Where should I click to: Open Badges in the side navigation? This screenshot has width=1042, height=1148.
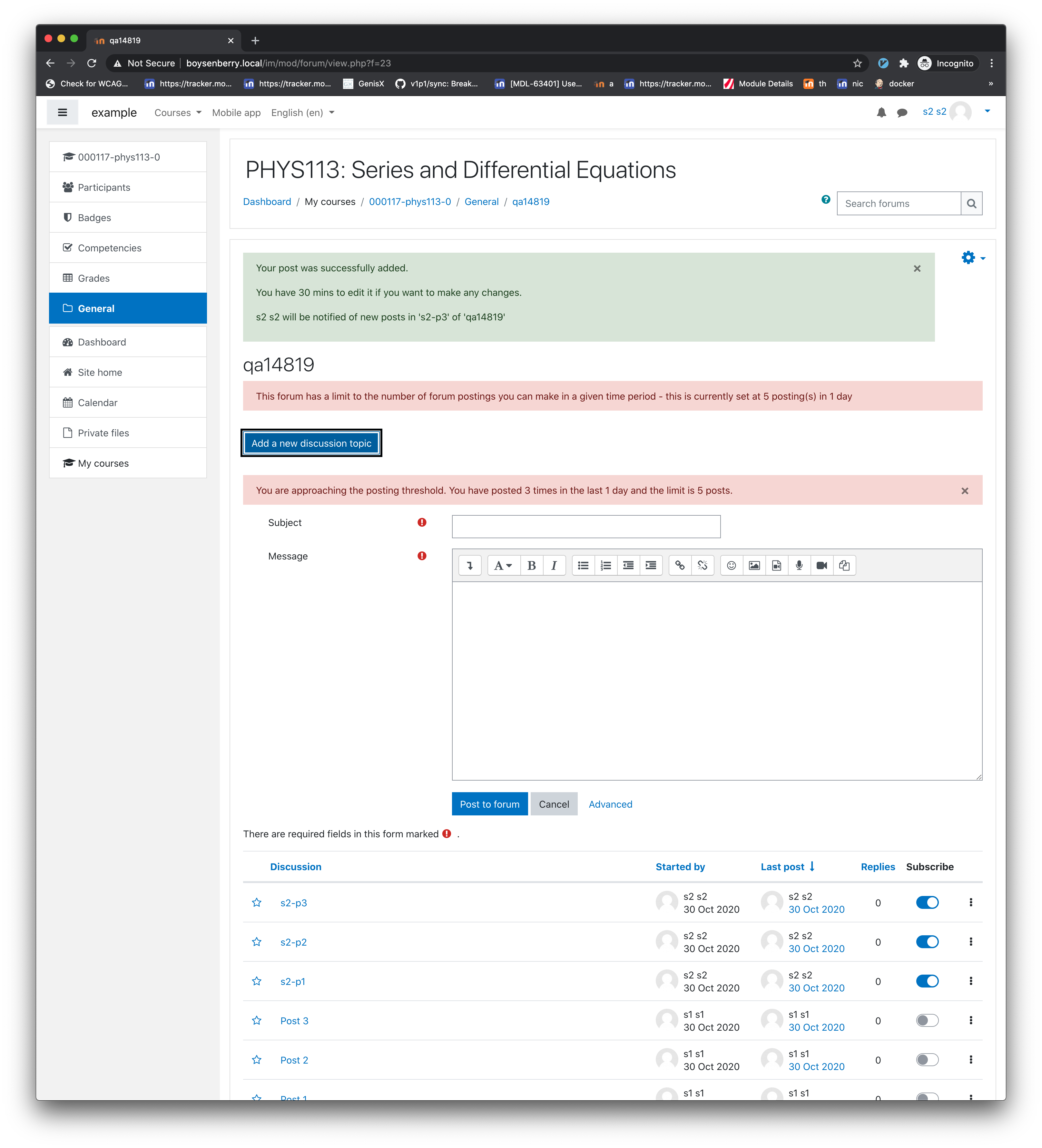point(128,218)
